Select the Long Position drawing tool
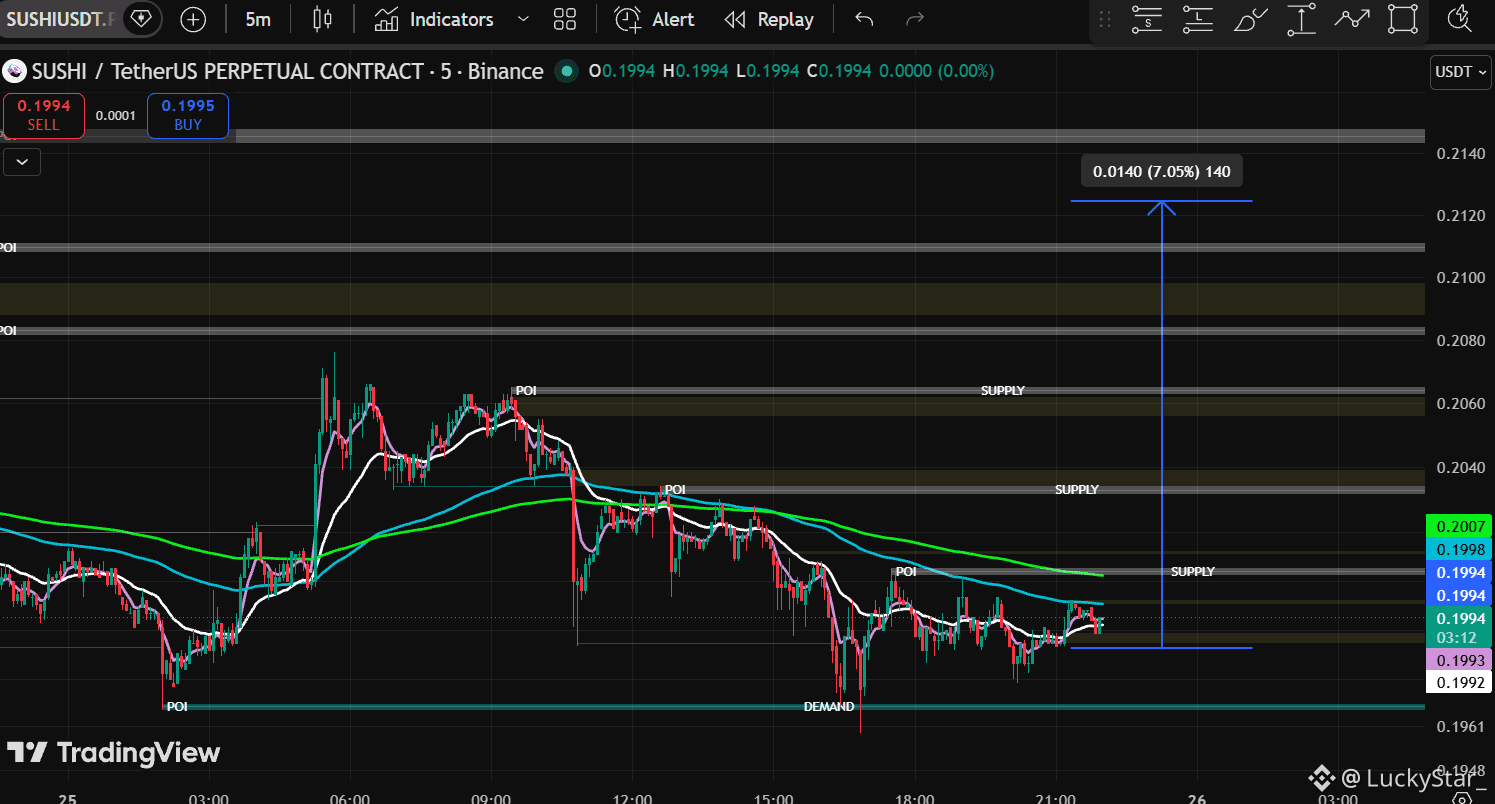Viewport: 1495px width, 804px height. [1198, 19]
